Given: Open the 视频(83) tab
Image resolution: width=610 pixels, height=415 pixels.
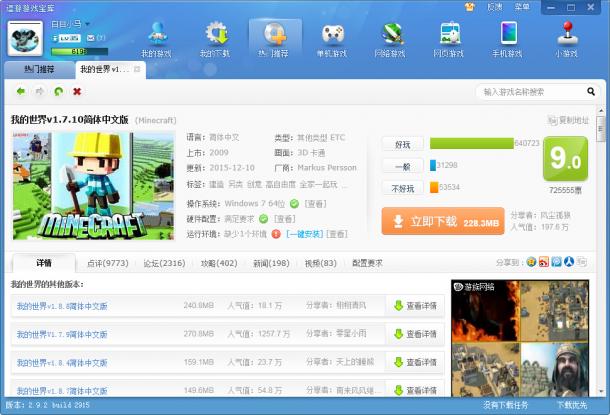Looking at the screenshot, I should point(321,263).
